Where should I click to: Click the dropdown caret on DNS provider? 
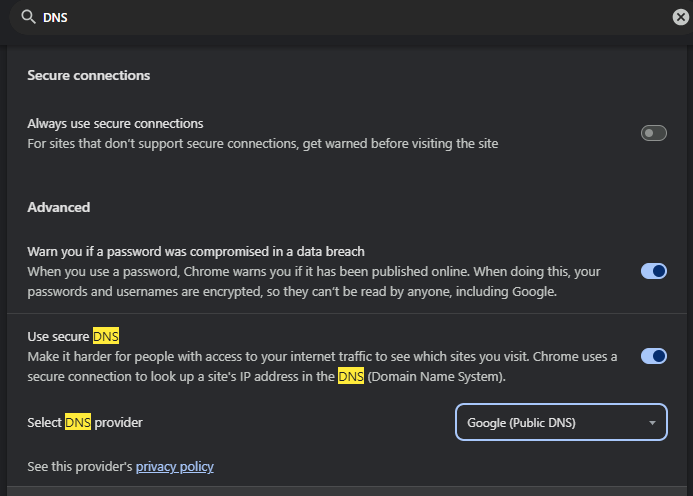(652, 423)
